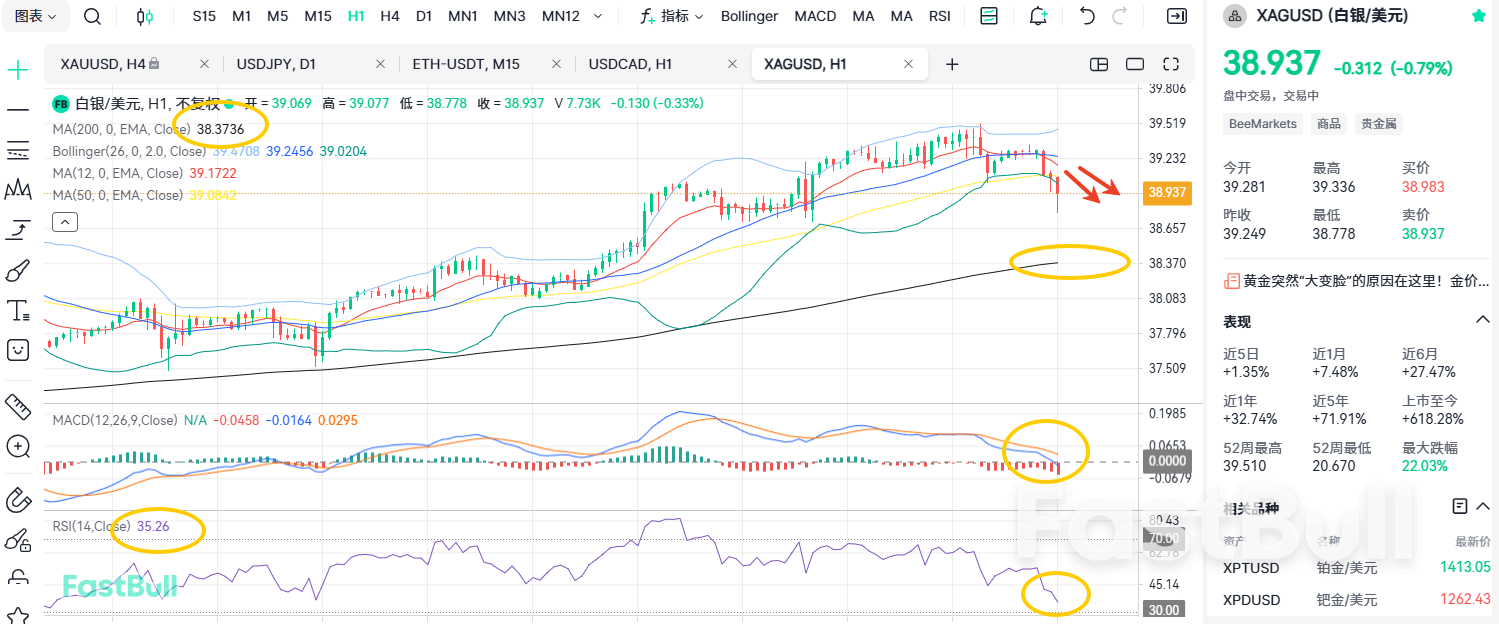
Task: Switch to the USDJPY D1 tab
Action: (x=277, y=63)
